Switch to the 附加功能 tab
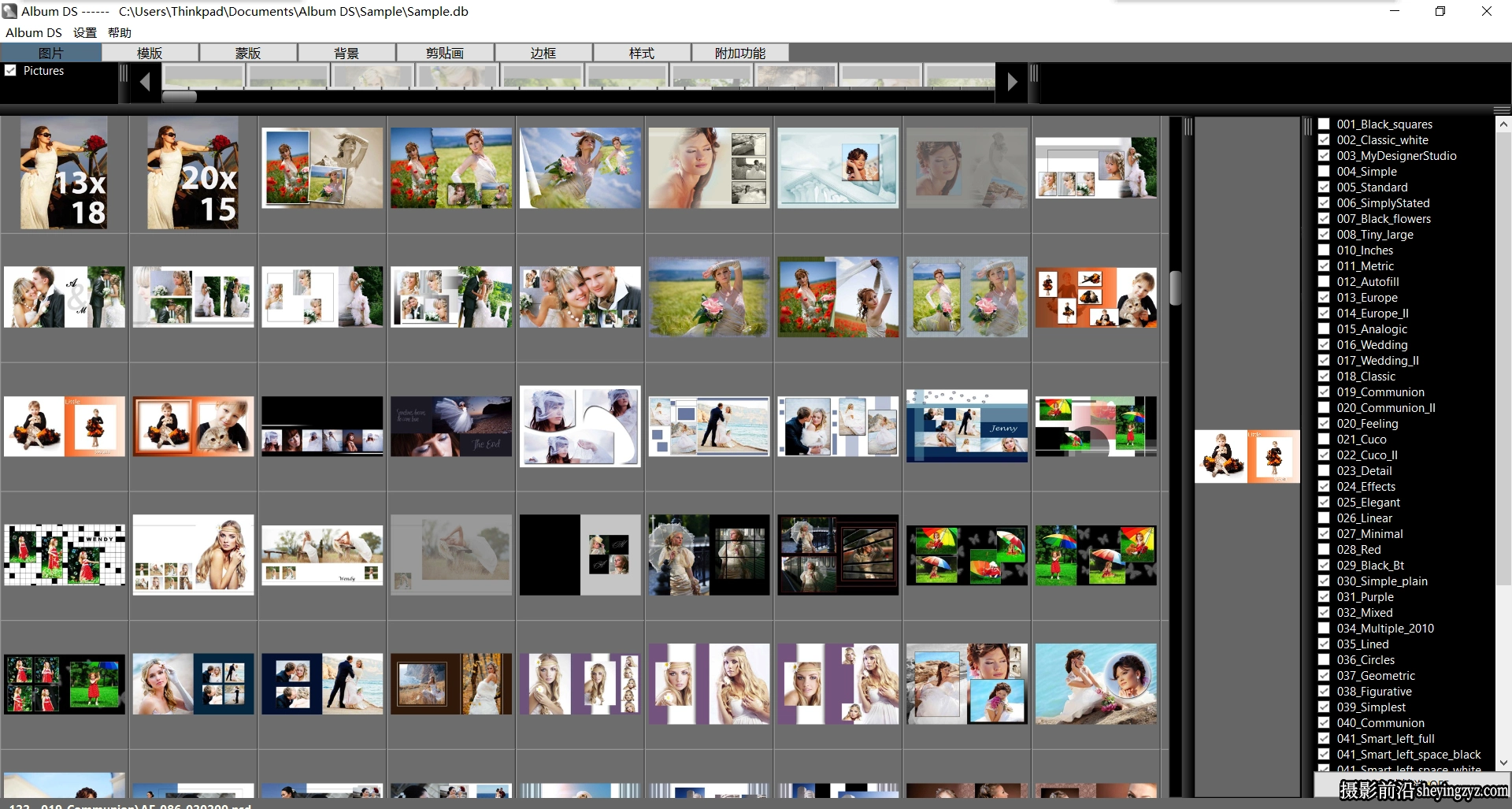This screenshot has width=1512, height=809. coord(740,53)
